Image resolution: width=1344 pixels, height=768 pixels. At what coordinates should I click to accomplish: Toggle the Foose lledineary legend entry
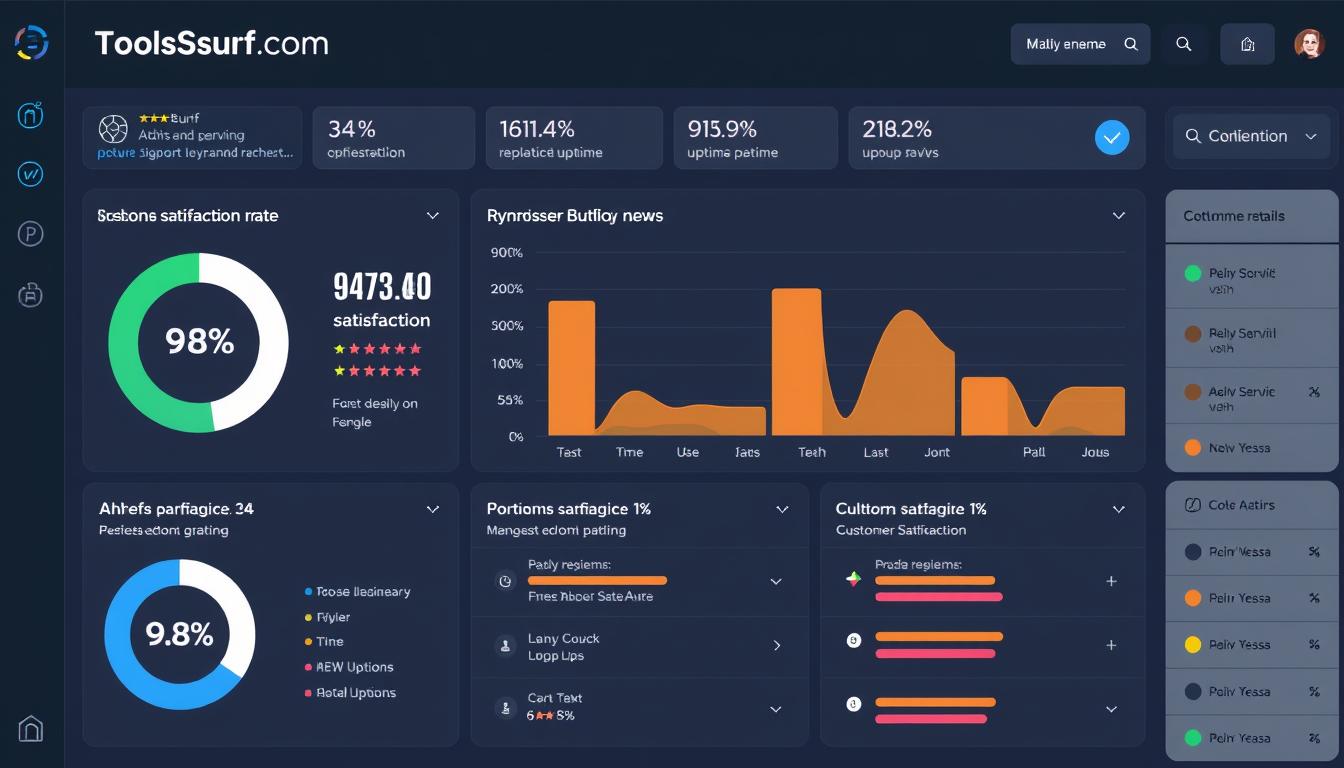click(x=356, y=591)
